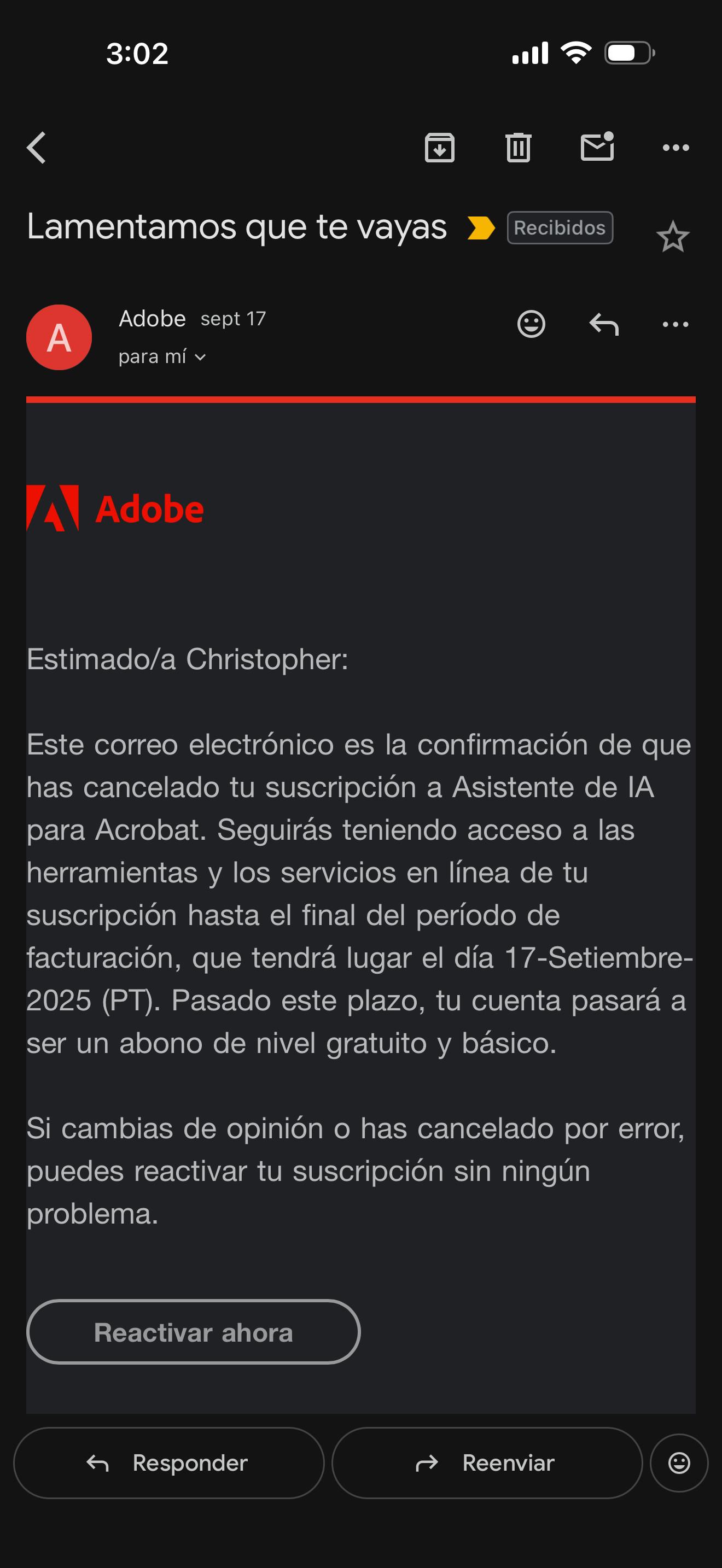The height and width of the screenshot is (1568, 722).
Task: Tap the sender name Adobe
Action: tap(152, 318)
